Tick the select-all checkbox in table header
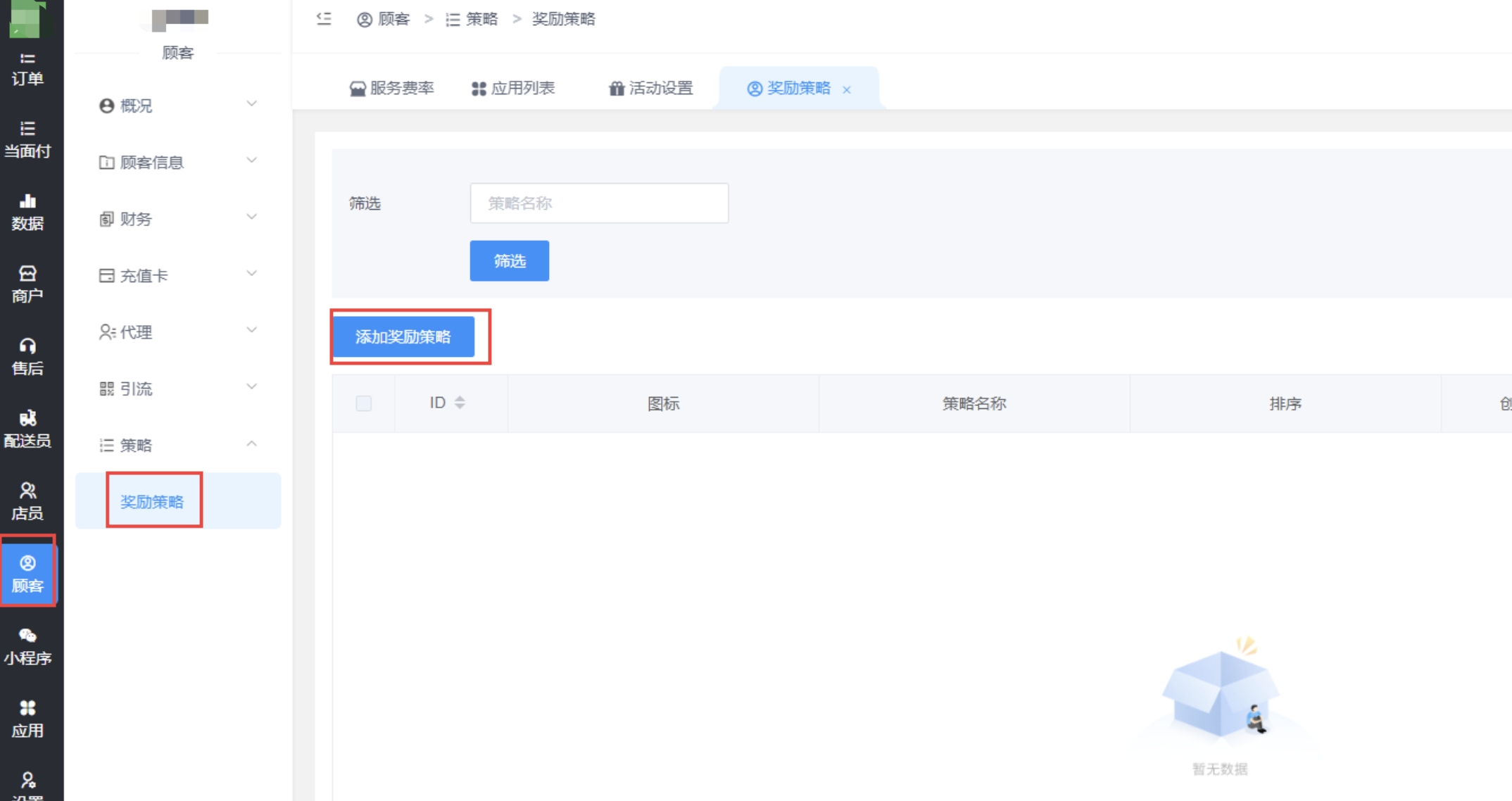1512x801 pixels. tap(363, 403)
